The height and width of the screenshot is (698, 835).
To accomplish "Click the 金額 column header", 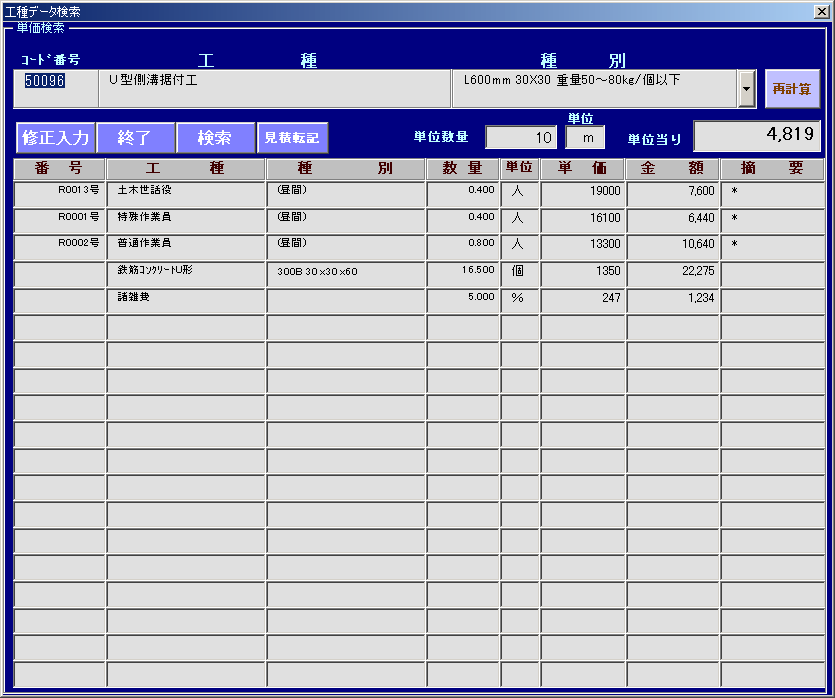I will (x=673, y=168).
